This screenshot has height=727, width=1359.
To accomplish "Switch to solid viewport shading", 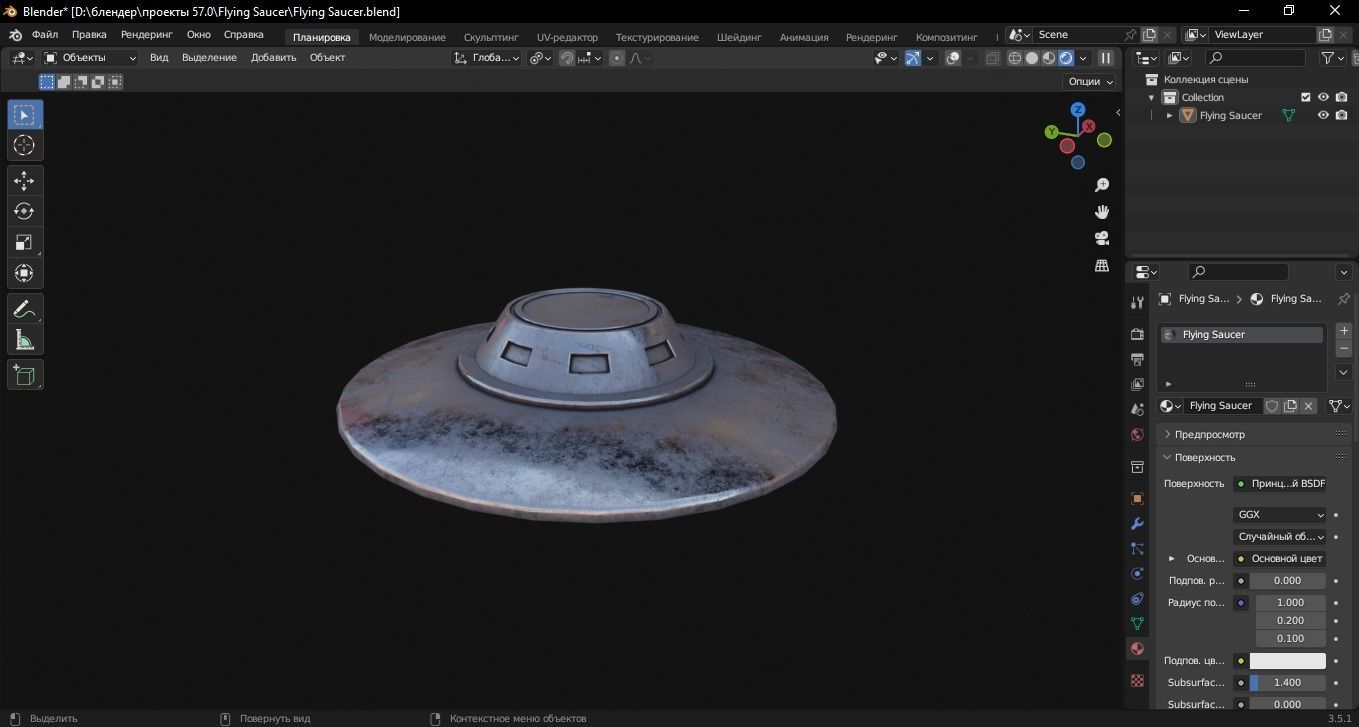I will (x=1032, y=58).
